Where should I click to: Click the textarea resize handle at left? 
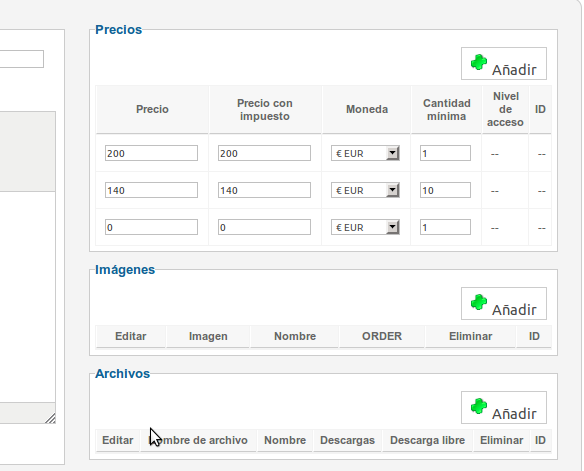tap(50, 418)
